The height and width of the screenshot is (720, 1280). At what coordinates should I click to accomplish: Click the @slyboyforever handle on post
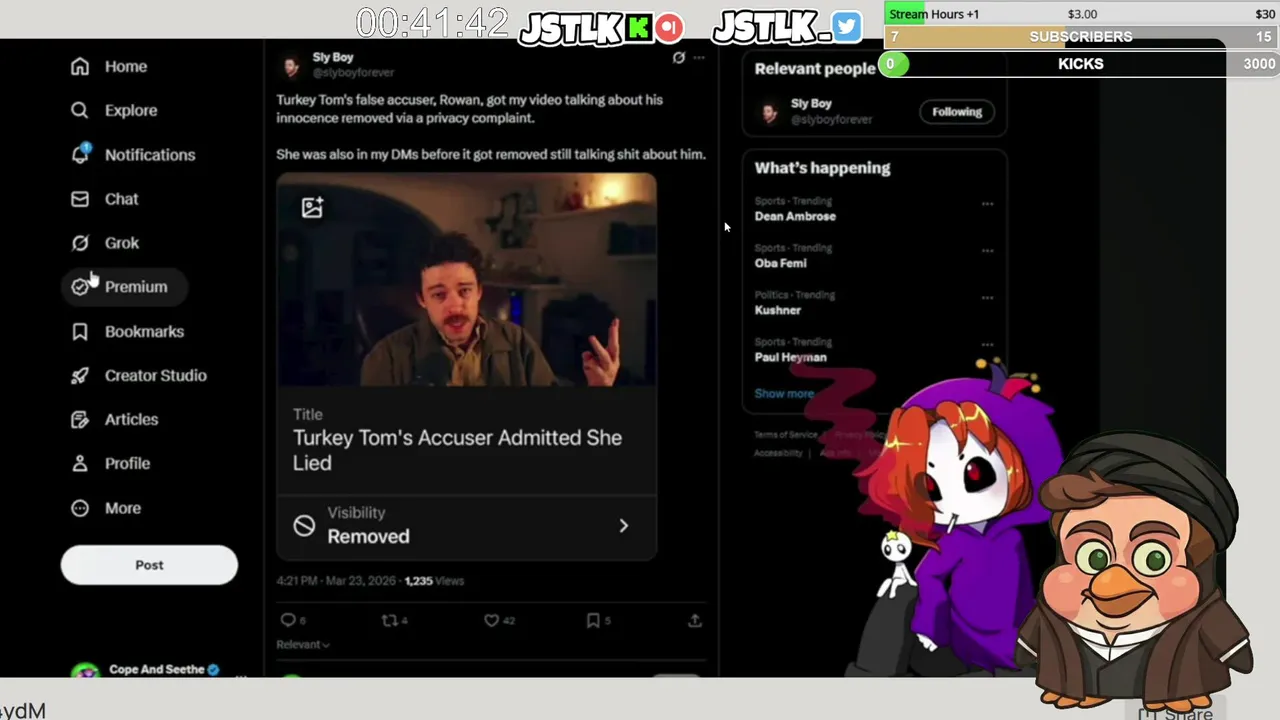353,73
